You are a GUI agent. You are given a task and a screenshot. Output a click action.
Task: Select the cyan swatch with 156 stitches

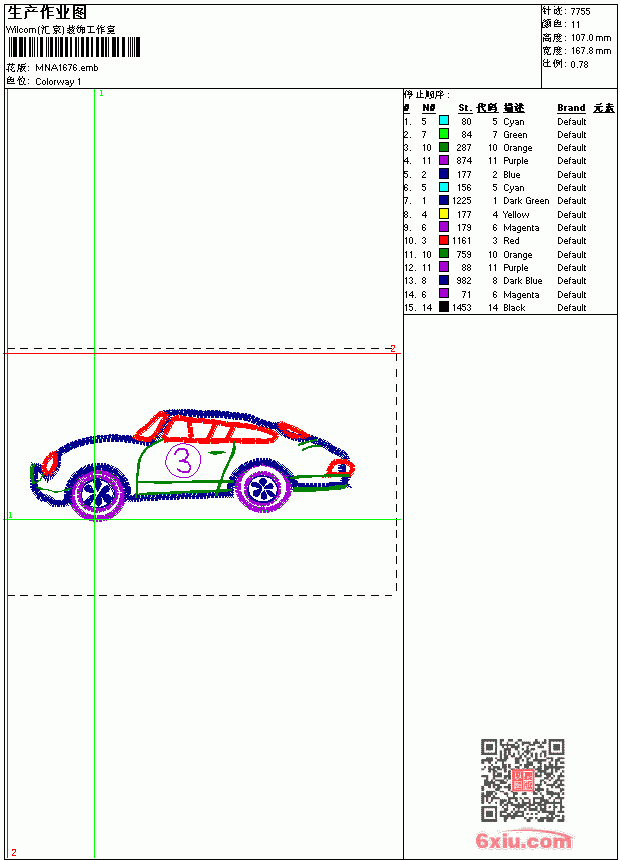[x=444, y=187]
